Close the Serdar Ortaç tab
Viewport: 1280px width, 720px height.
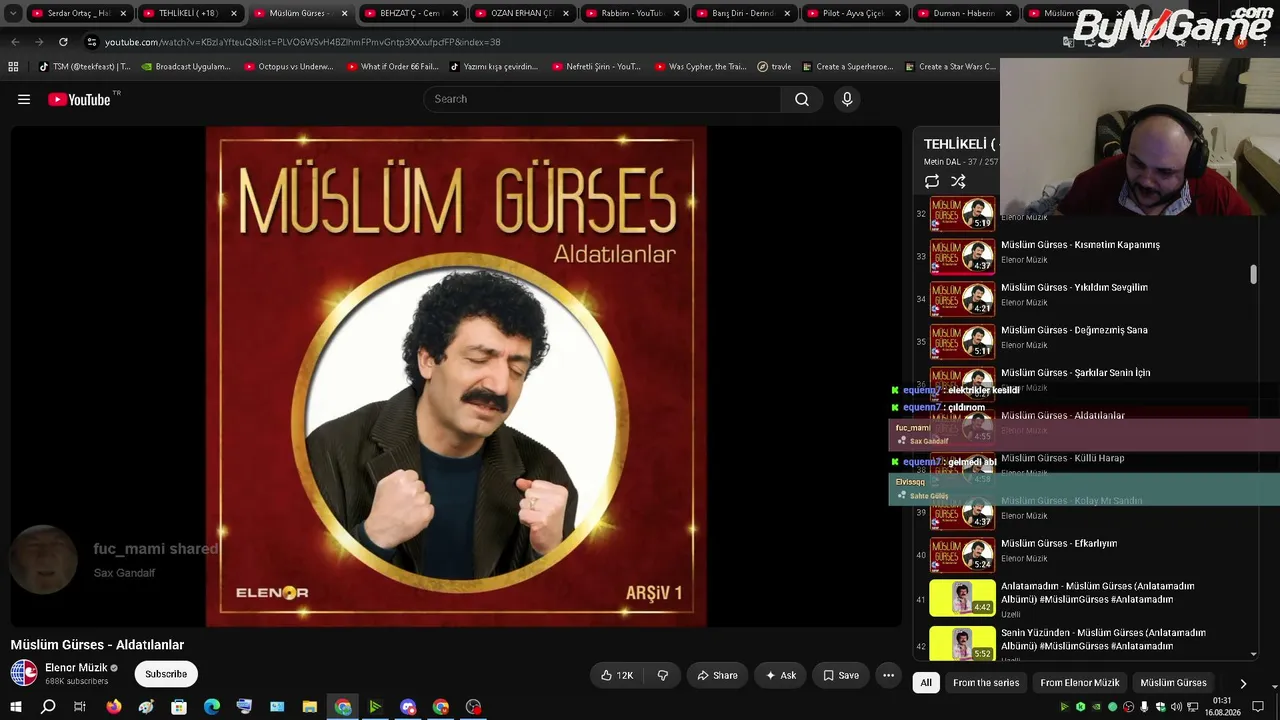(x=123, y=13)
